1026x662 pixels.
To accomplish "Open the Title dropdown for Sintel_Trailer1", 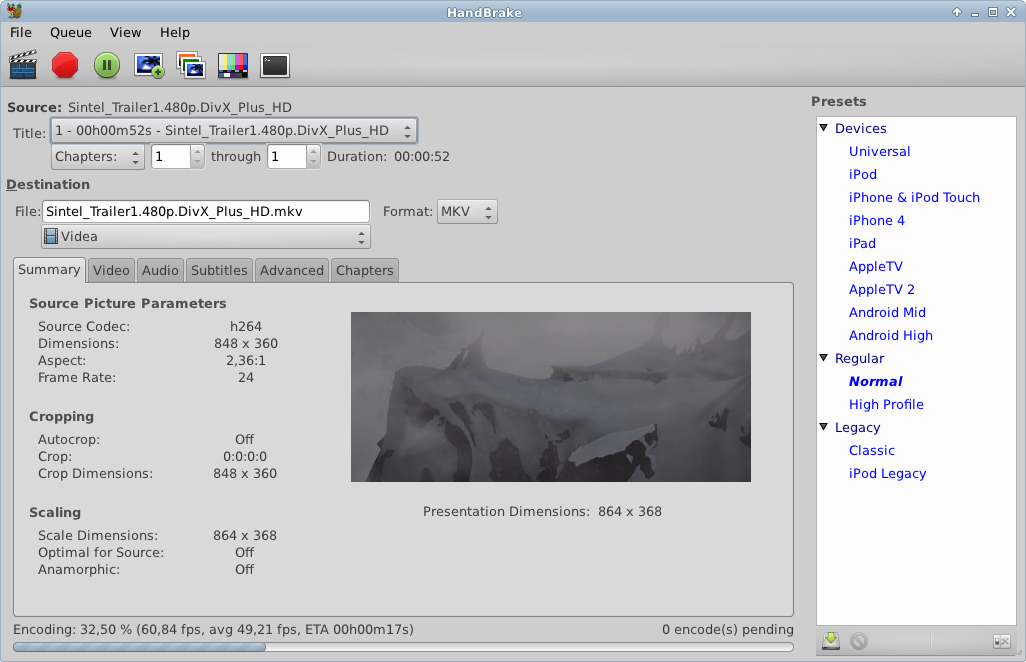I will [234, 131].
